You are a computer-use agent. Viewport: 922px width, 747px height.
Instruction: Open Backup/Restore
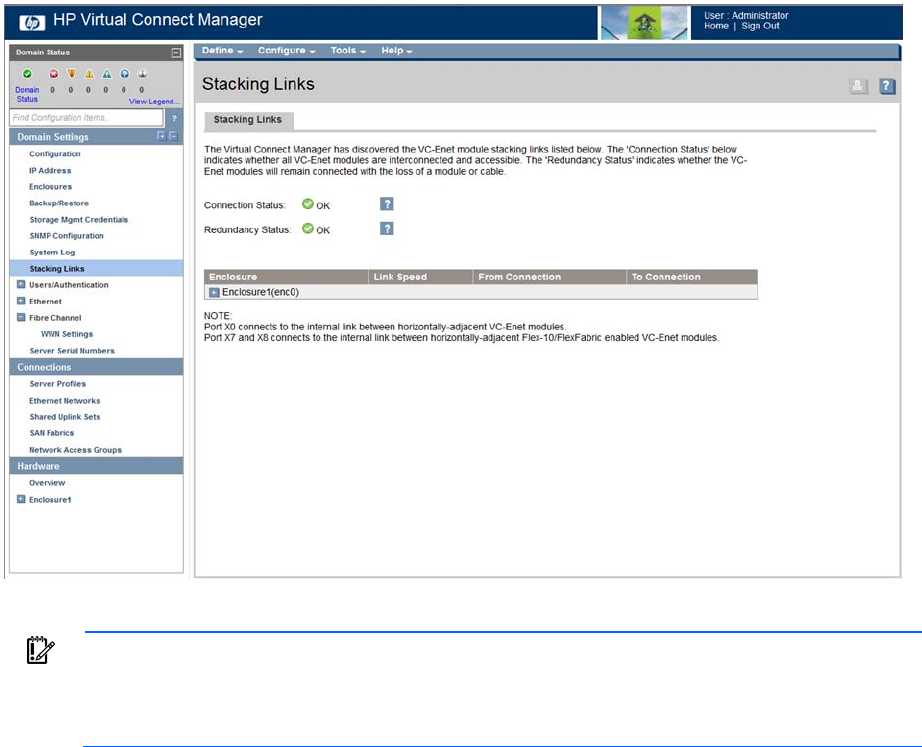coord(59,204)
